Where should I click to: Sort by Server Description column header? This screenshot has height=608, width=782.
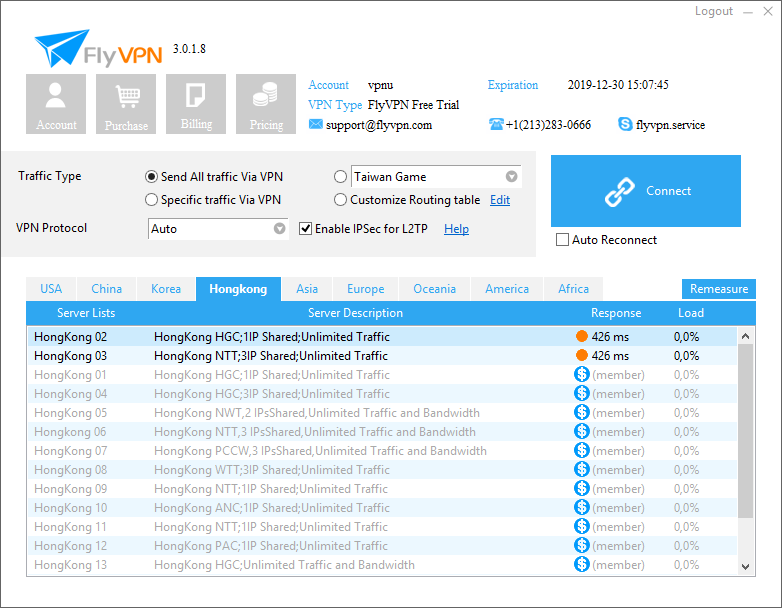(355, 313)
